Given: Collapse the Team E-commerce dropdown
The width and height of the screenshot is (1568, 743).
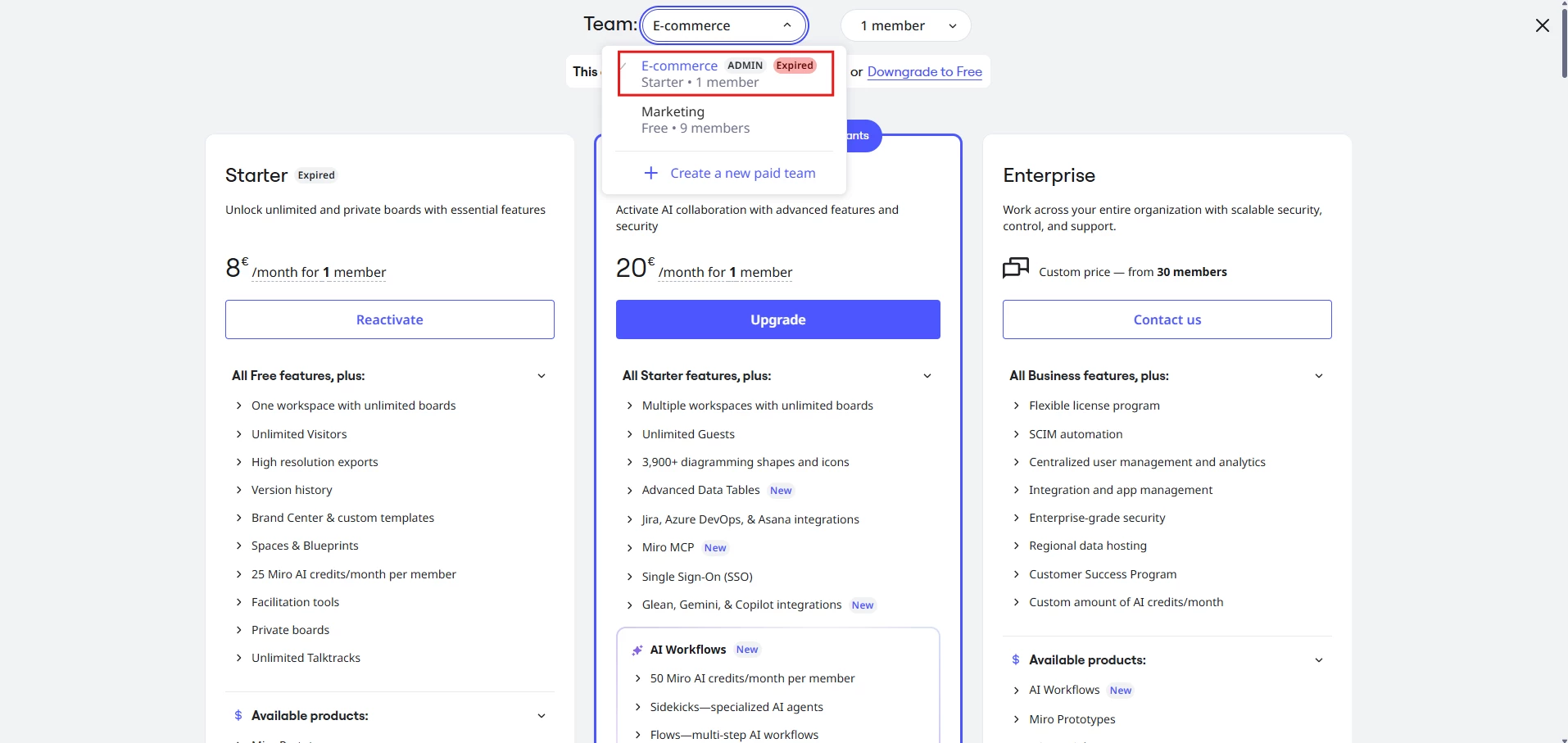Looking at the screenshot, I should 724,25.
